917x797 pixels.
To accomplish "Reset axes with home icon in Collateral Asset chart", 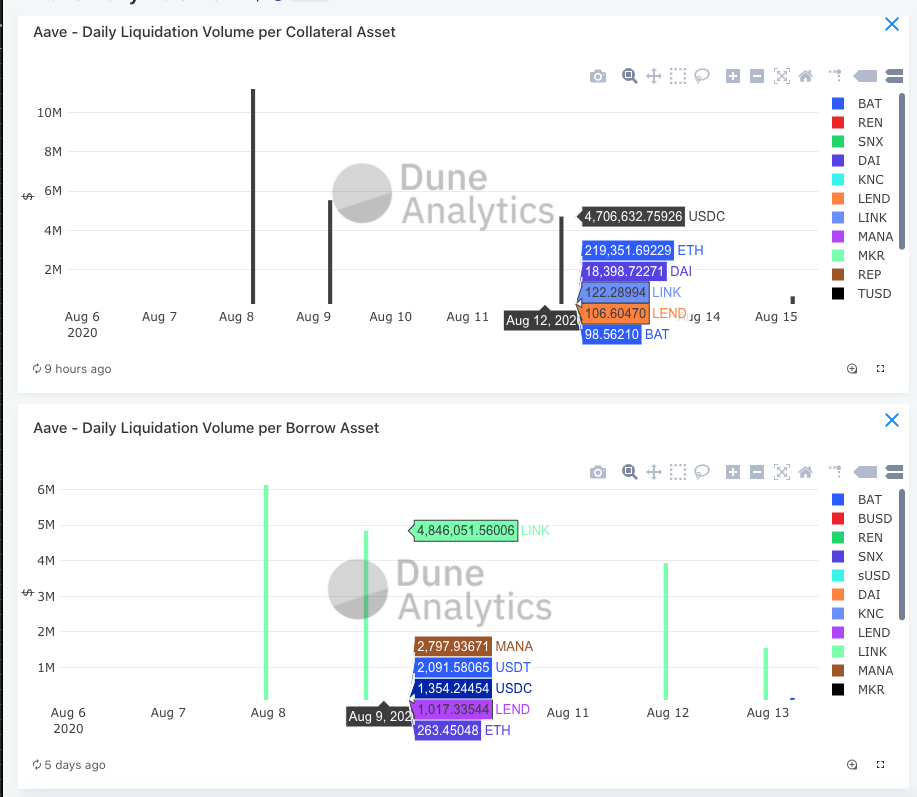I will click(x=805, y=76).
